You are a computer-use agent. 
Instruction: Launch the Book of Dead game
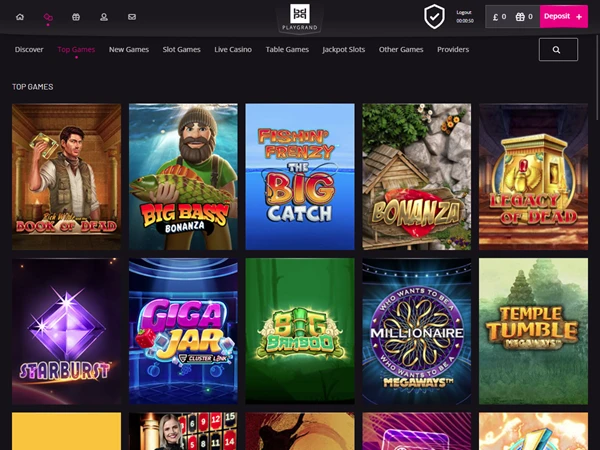[66, 176]
